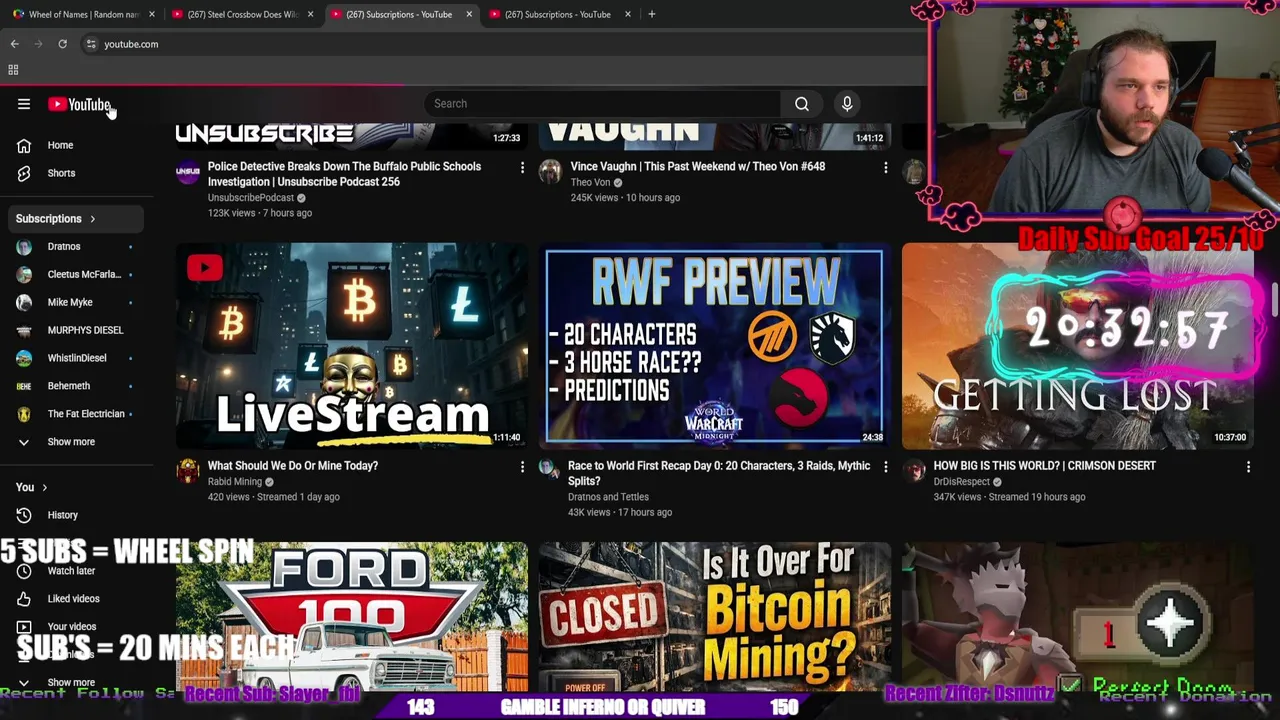Go to UnsubscribePodcast channel name
This screenshot has width=1280, height=720.
click(x=251, y=198)
